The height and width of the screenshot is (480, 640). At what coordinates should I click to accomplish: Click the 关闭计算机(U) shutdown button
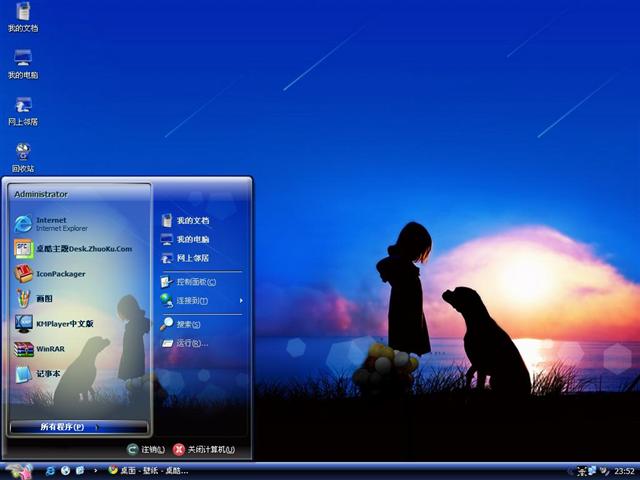pyautogui.click(x=204, y=450)
